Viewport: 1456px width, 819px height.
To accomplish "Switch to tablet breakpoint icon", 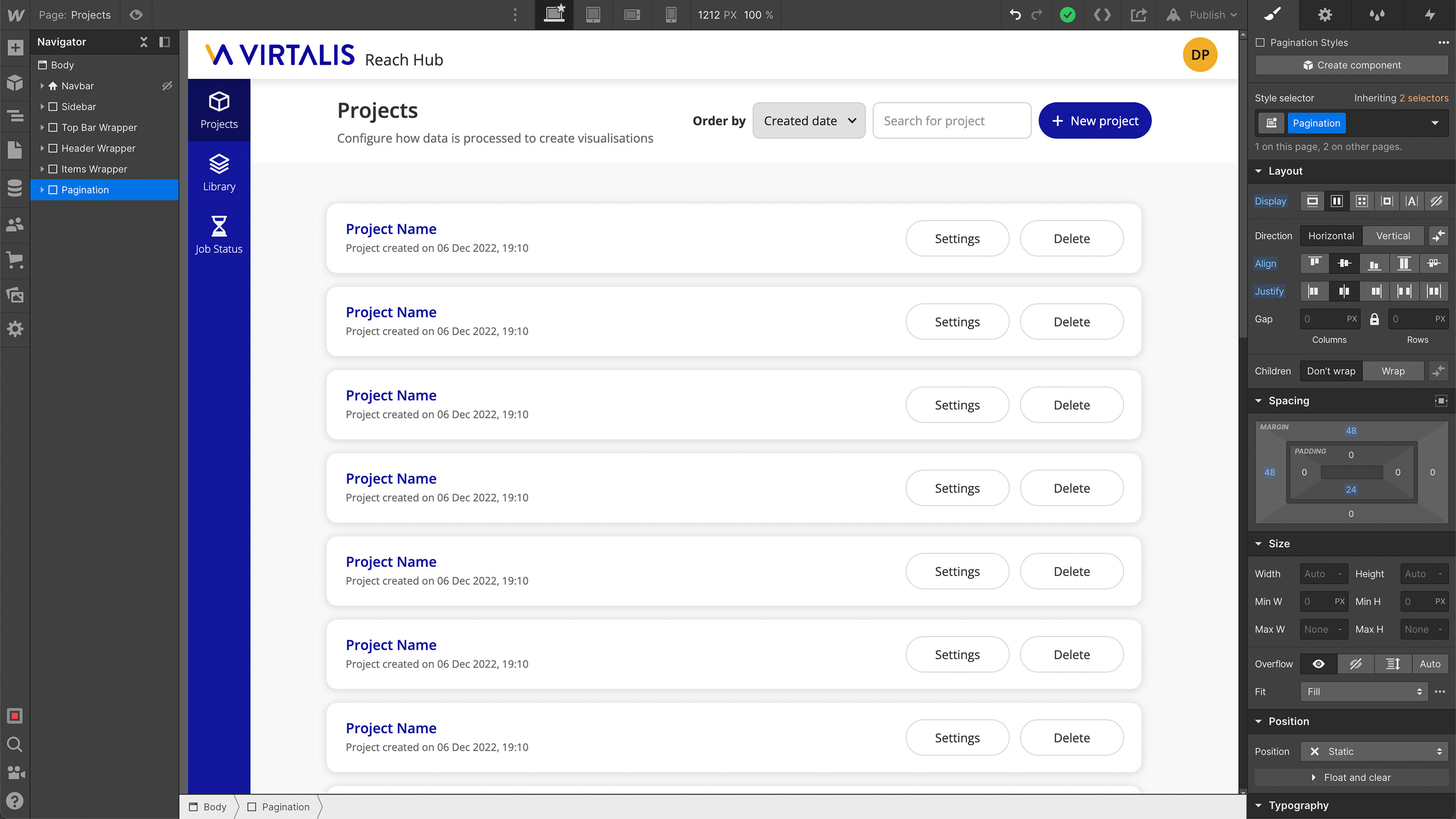I will (x=593, y=15).
